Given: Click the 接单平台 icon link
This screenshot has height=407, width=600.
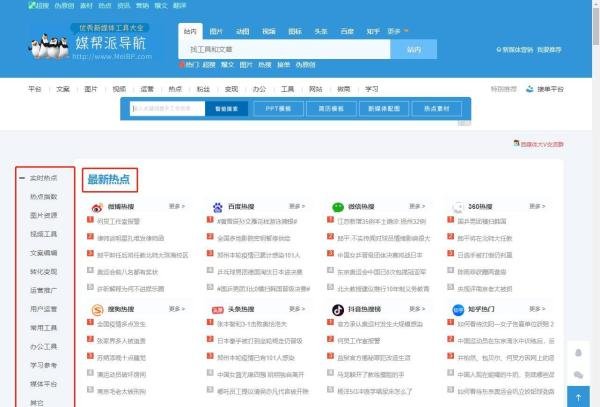Looking at the screenshot, I should (545, 89).
